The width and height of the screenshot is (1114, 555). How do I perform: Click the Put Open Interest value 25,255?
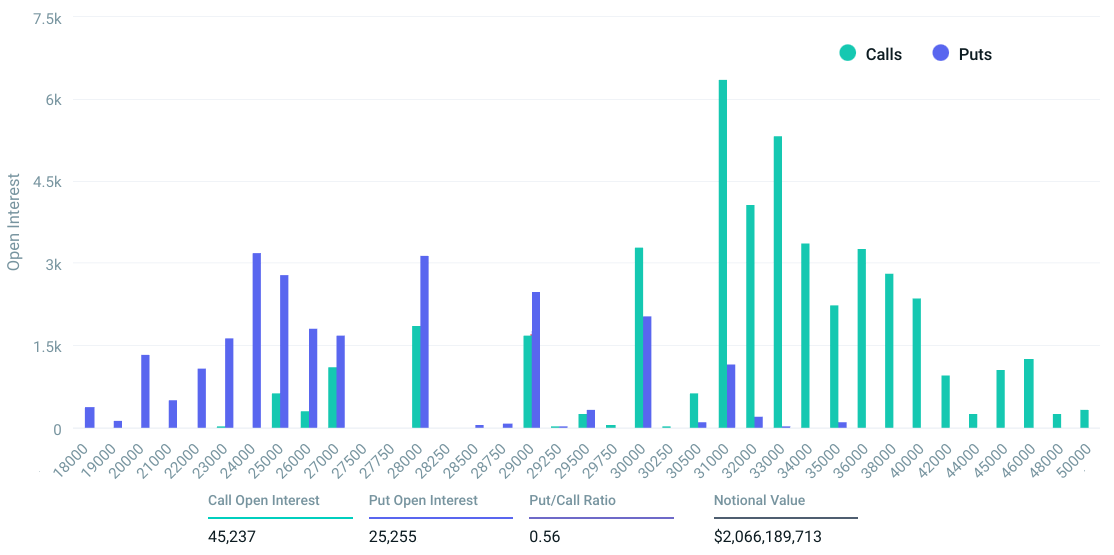[x=393, y=537]
